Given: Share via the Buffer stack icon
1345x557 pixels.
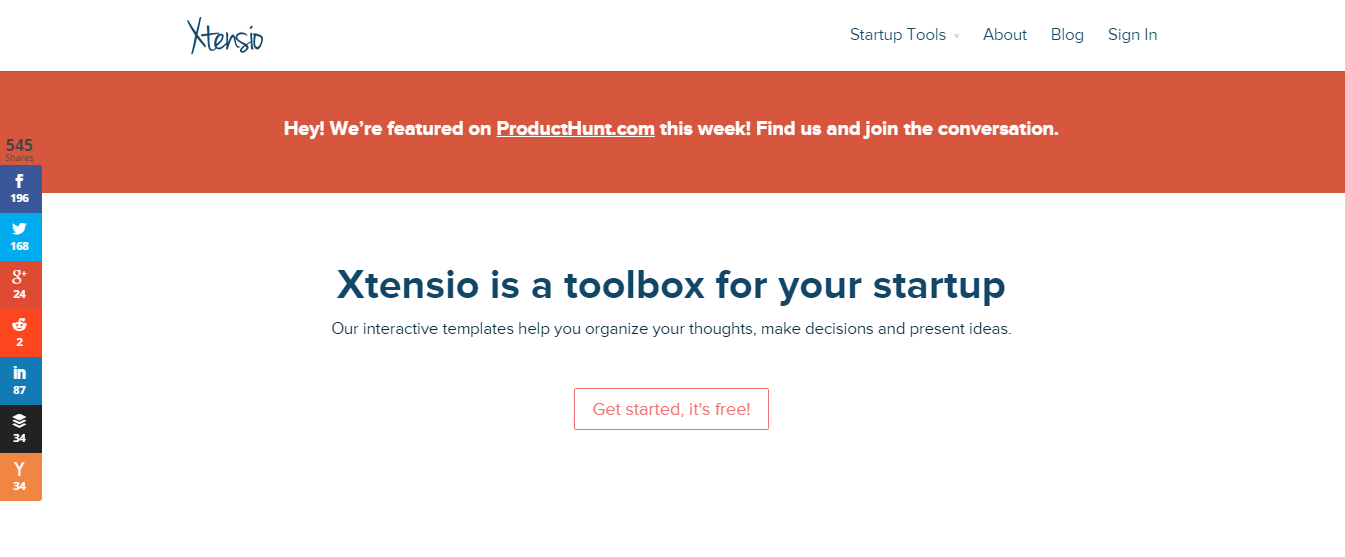Looking at the screenshot, I should (x=20, y=428).
